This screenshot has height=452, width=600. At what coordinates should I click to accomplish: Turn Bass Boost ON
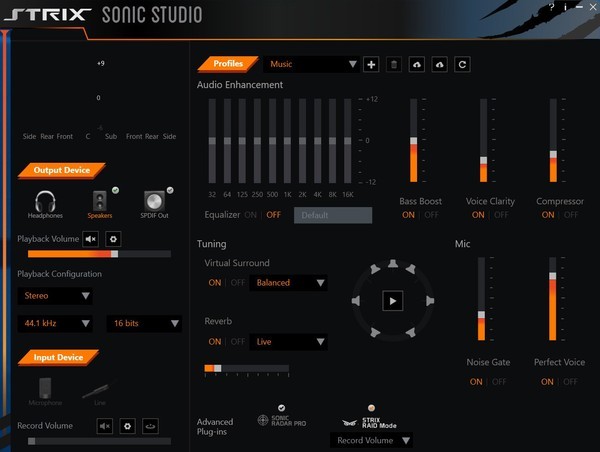(408, 215)
